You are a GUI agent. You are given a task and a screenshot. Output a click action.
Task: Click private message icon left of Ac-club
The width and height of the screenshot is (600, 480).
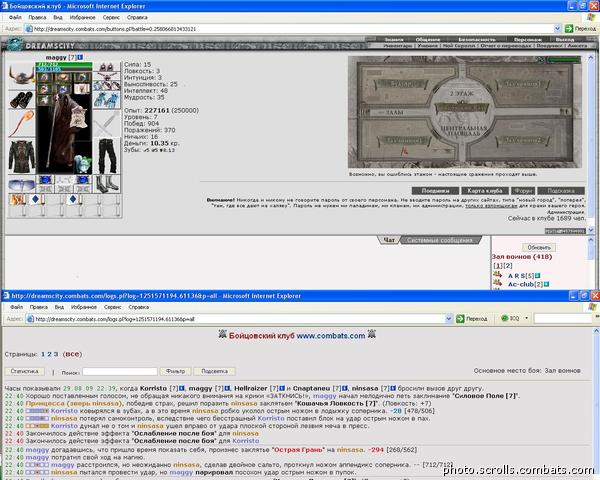(x=497, y=283)
